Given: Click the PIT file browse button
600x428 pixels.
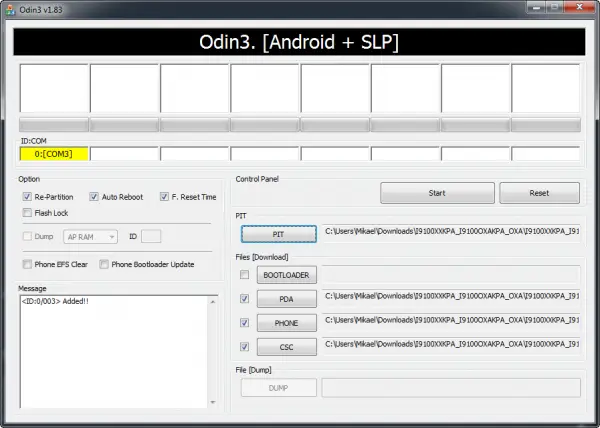Looking at the screenshot, I should pyautogui.click(x=279, y=234).
